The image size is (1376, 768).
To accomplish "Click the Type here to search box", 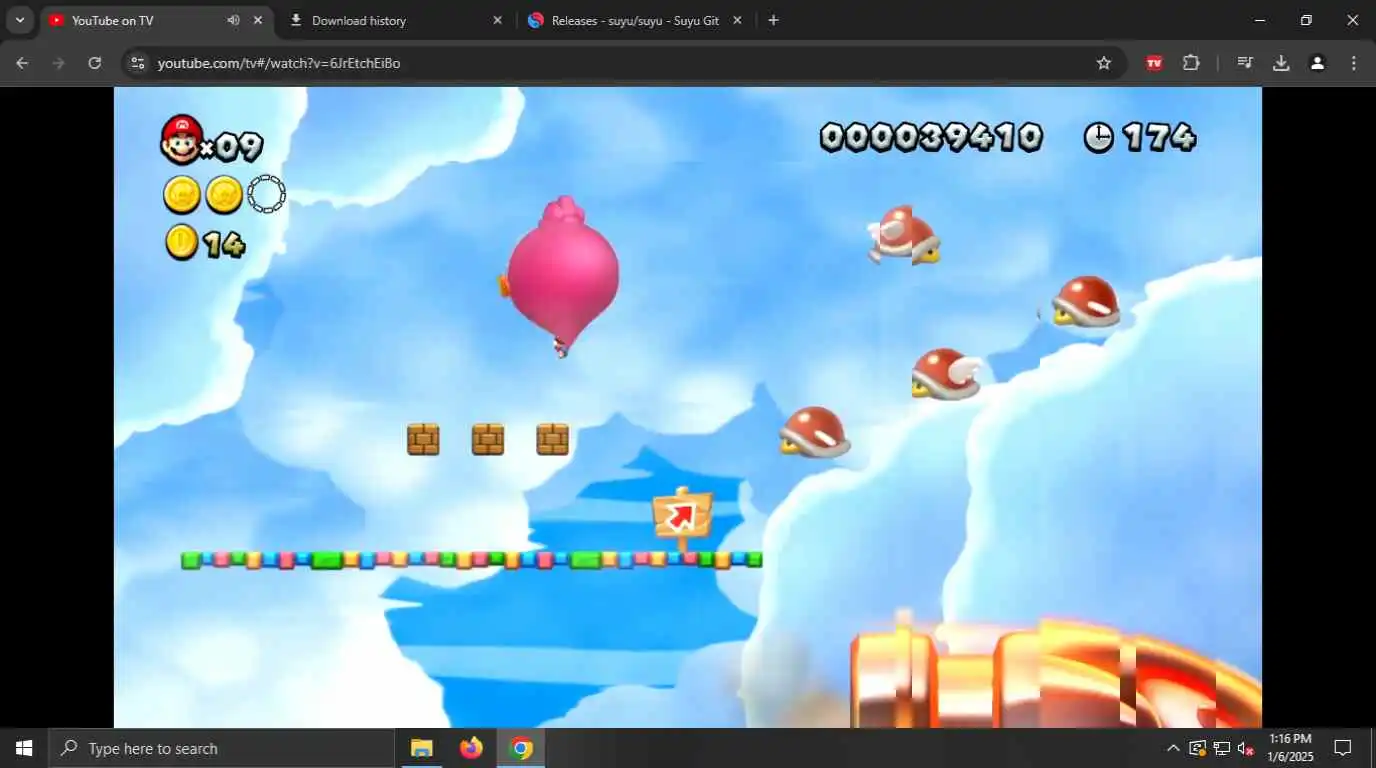I will coord(221,748).
